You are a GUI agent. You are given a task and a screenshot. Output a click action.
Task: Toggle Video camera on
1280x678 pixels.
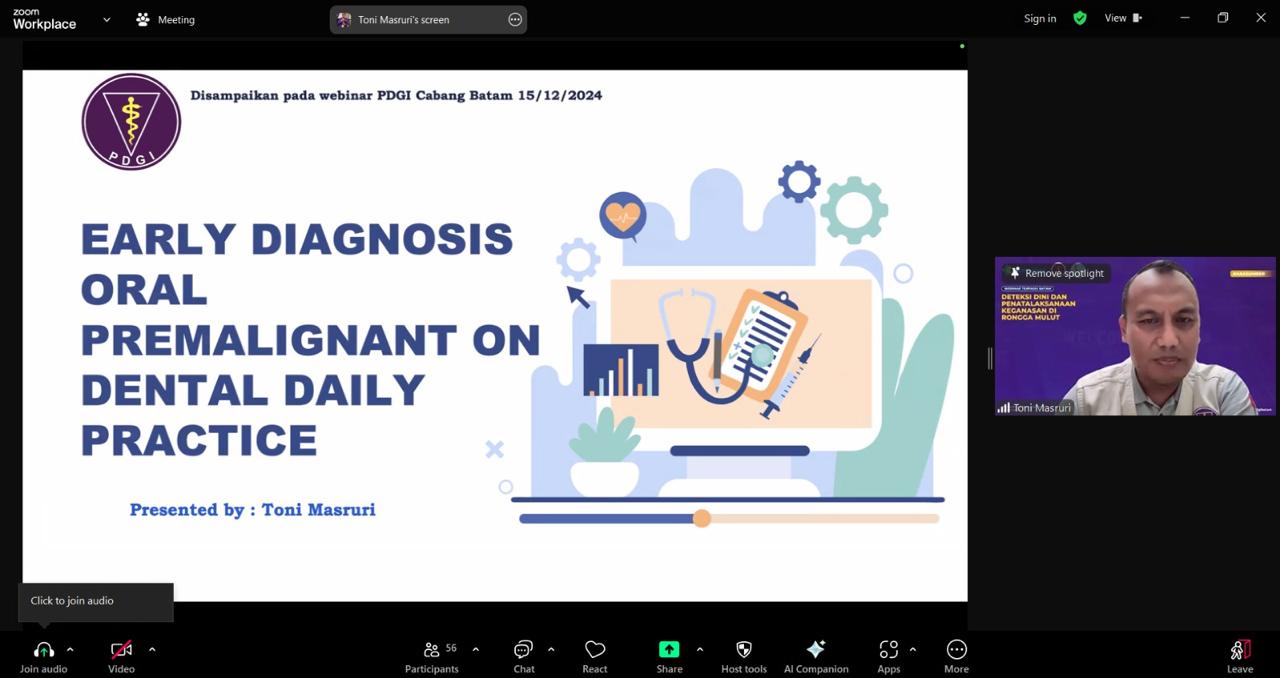click(x=121, y=650)
